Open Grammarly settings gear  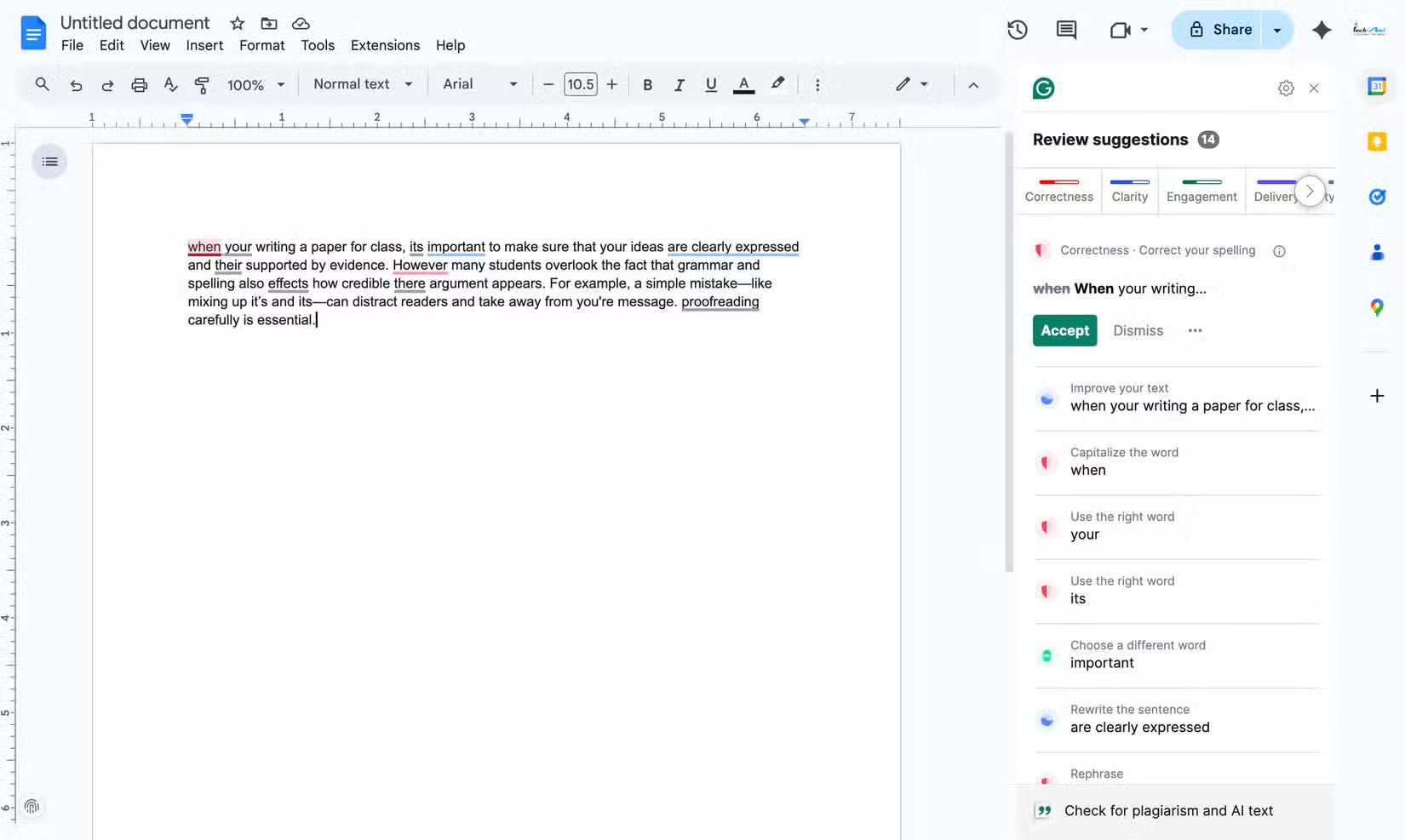coord(1286,88)
